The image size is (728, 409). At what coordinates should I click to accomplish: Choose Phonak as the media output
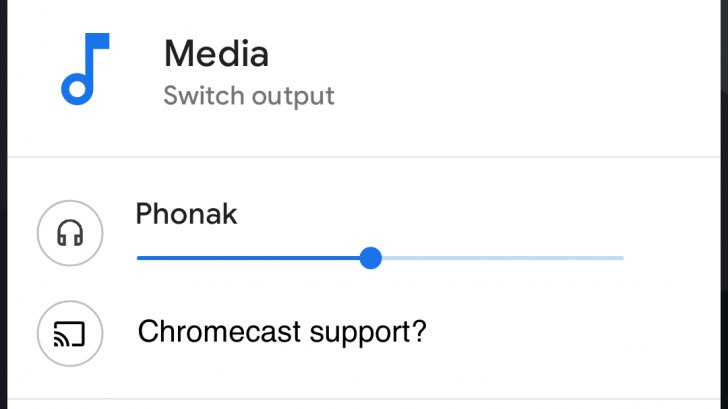(186, 213)
